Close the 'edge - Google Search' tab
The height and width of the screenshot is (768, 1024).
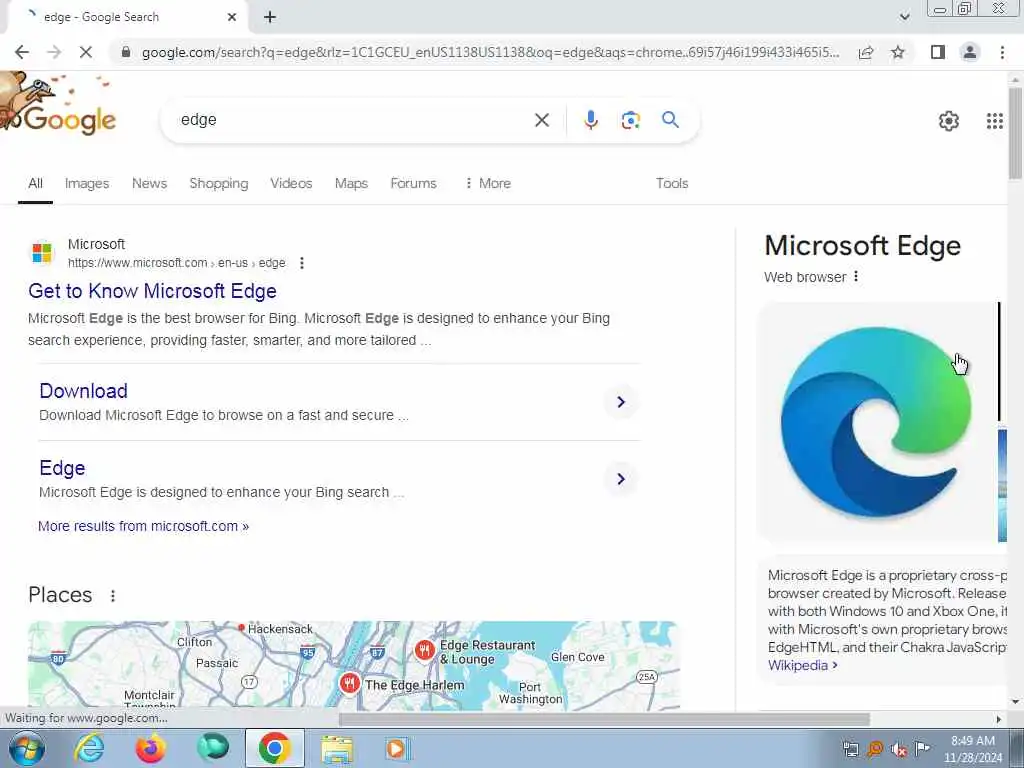pyautogui.click(x=231, y=18)
